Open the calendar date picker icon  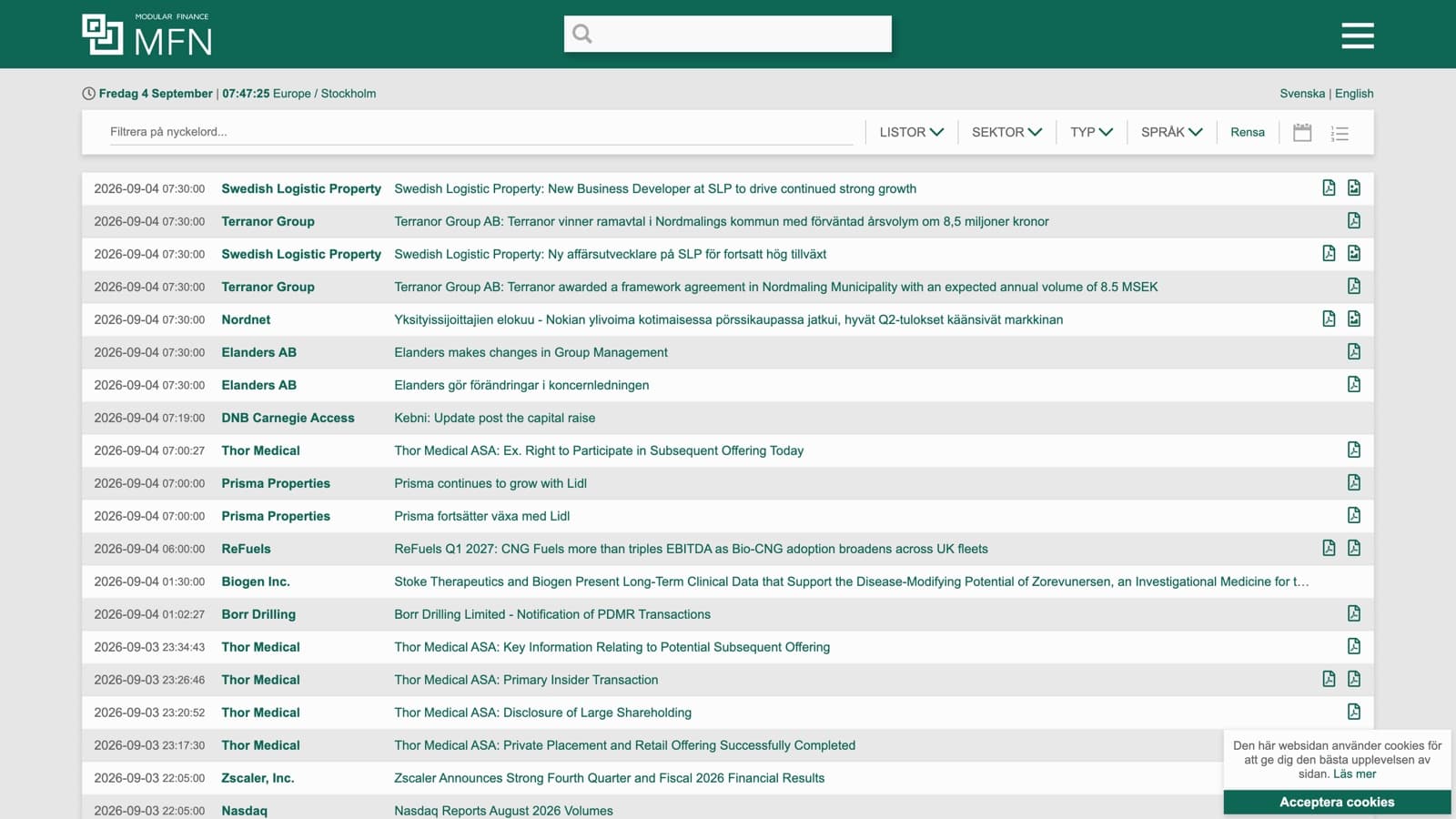(x=1302, y=132)
